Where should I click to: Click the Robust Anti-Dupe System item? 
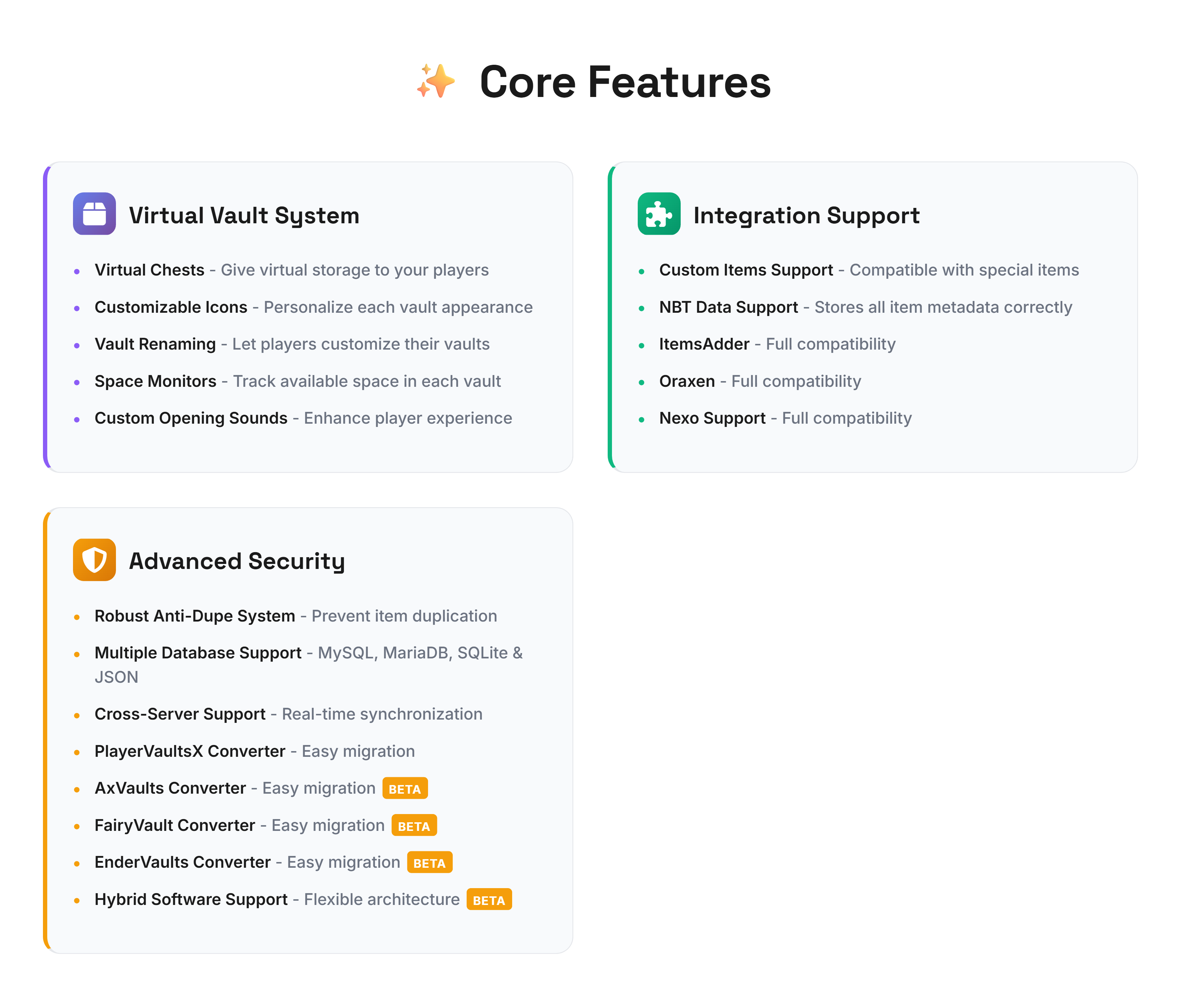[x=296, y=616]
